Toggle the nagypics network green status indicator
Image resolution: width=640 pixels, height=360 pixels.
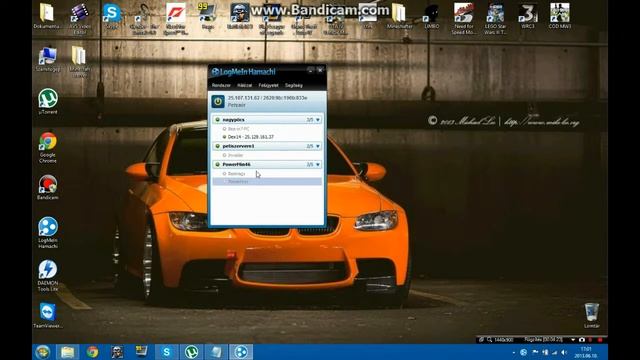(218, 120)
